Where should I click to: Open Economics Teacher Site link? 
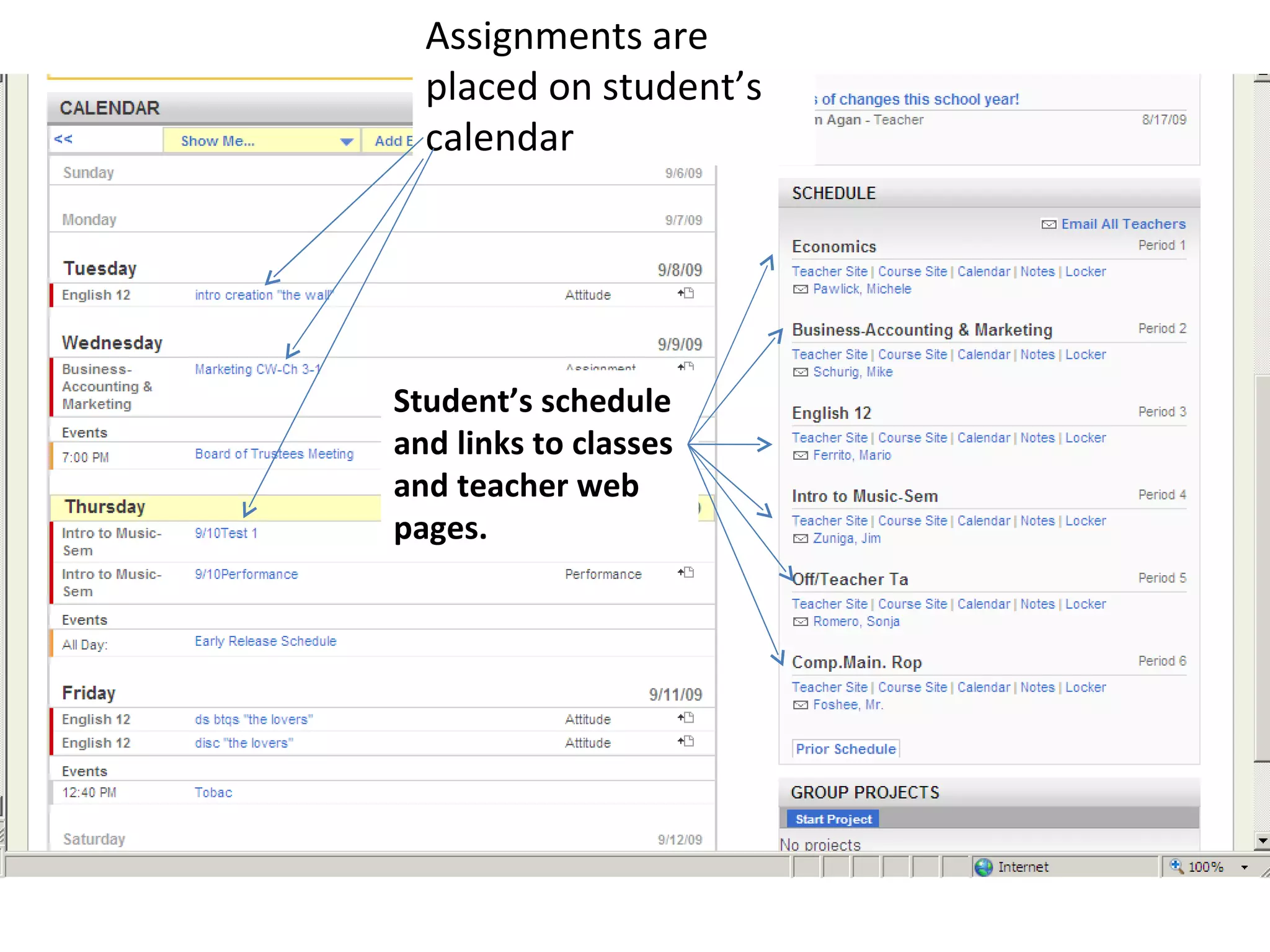click(829, 271)
